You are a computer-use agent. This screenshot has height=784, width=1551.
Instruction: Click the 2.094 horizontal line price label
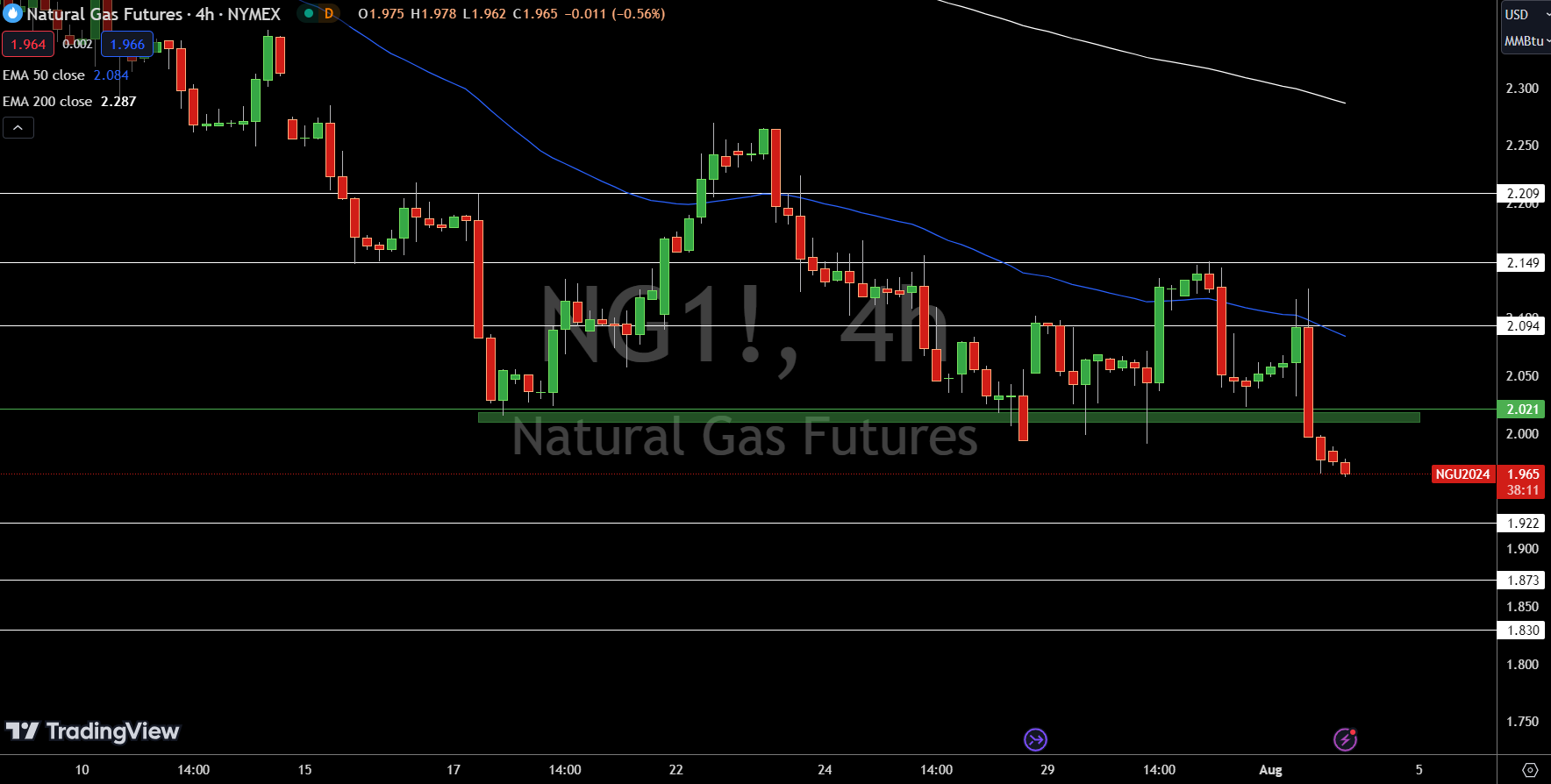(1522, 326)
